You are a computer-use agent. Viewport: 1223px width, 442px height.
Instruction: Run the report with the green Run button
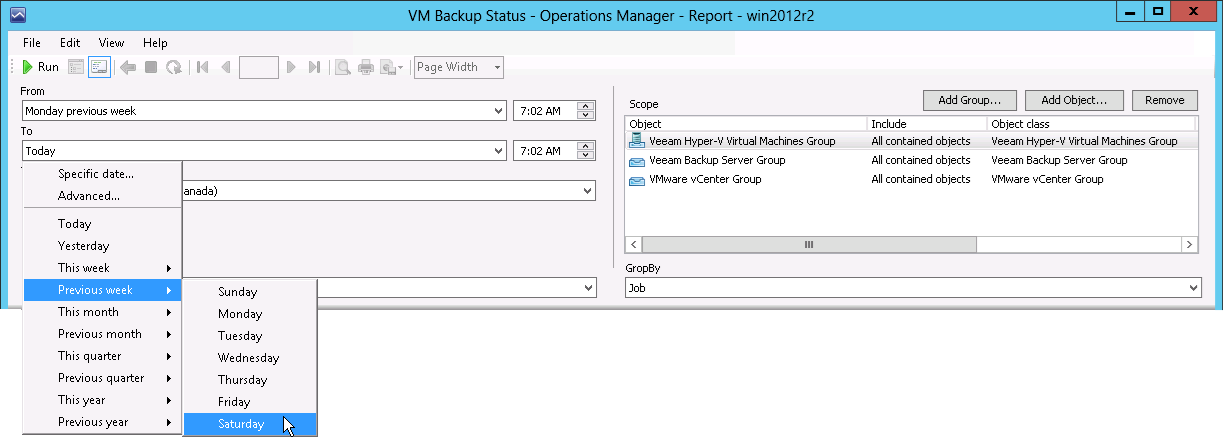(x=41, y=67)
